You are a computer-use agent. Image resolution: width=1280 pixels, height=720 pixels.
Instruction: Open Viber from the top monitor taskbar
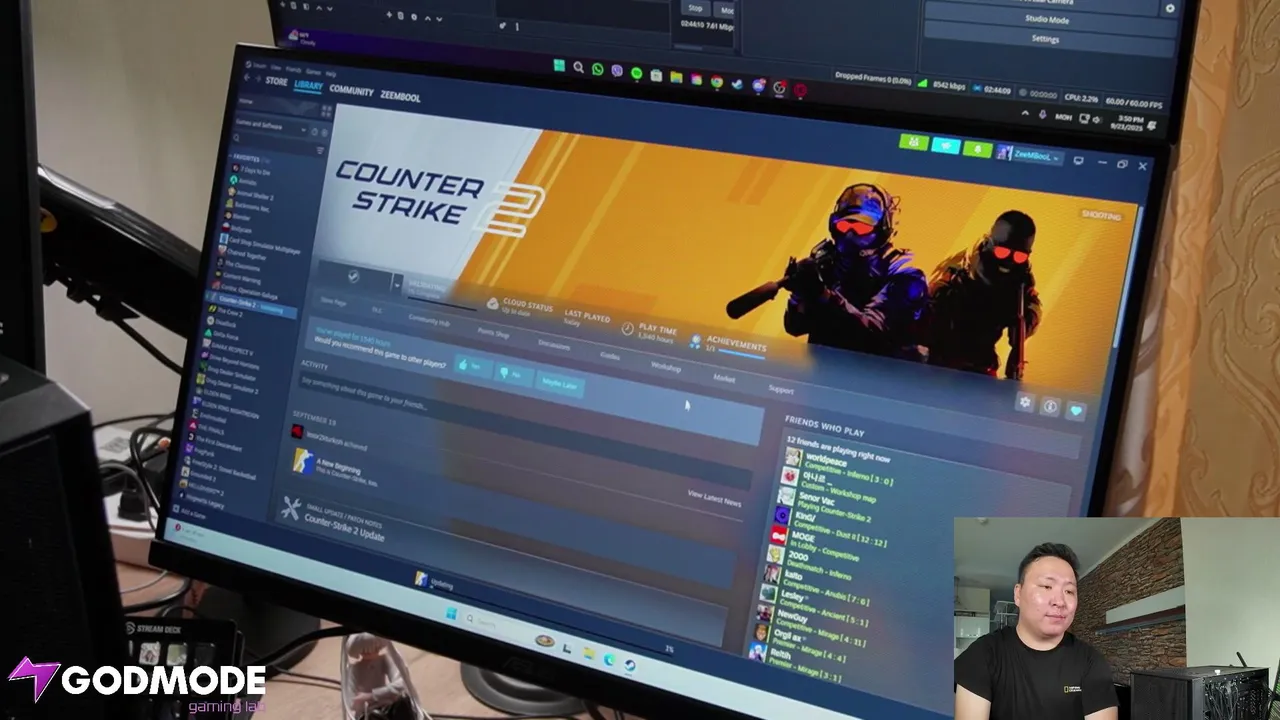[x=617, y=71]
